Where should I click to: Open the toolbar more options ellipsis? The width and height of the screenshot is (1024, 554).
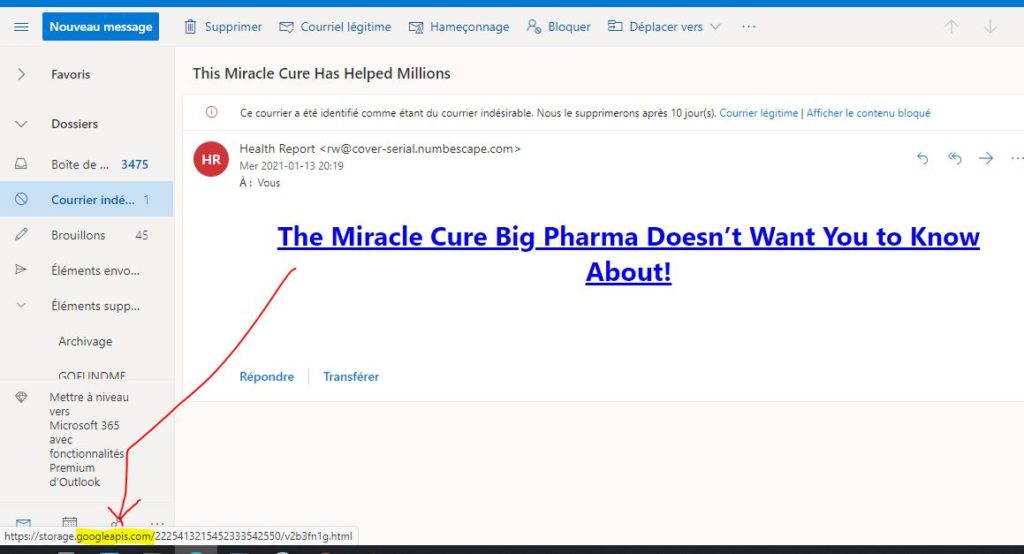pos(748,27)
